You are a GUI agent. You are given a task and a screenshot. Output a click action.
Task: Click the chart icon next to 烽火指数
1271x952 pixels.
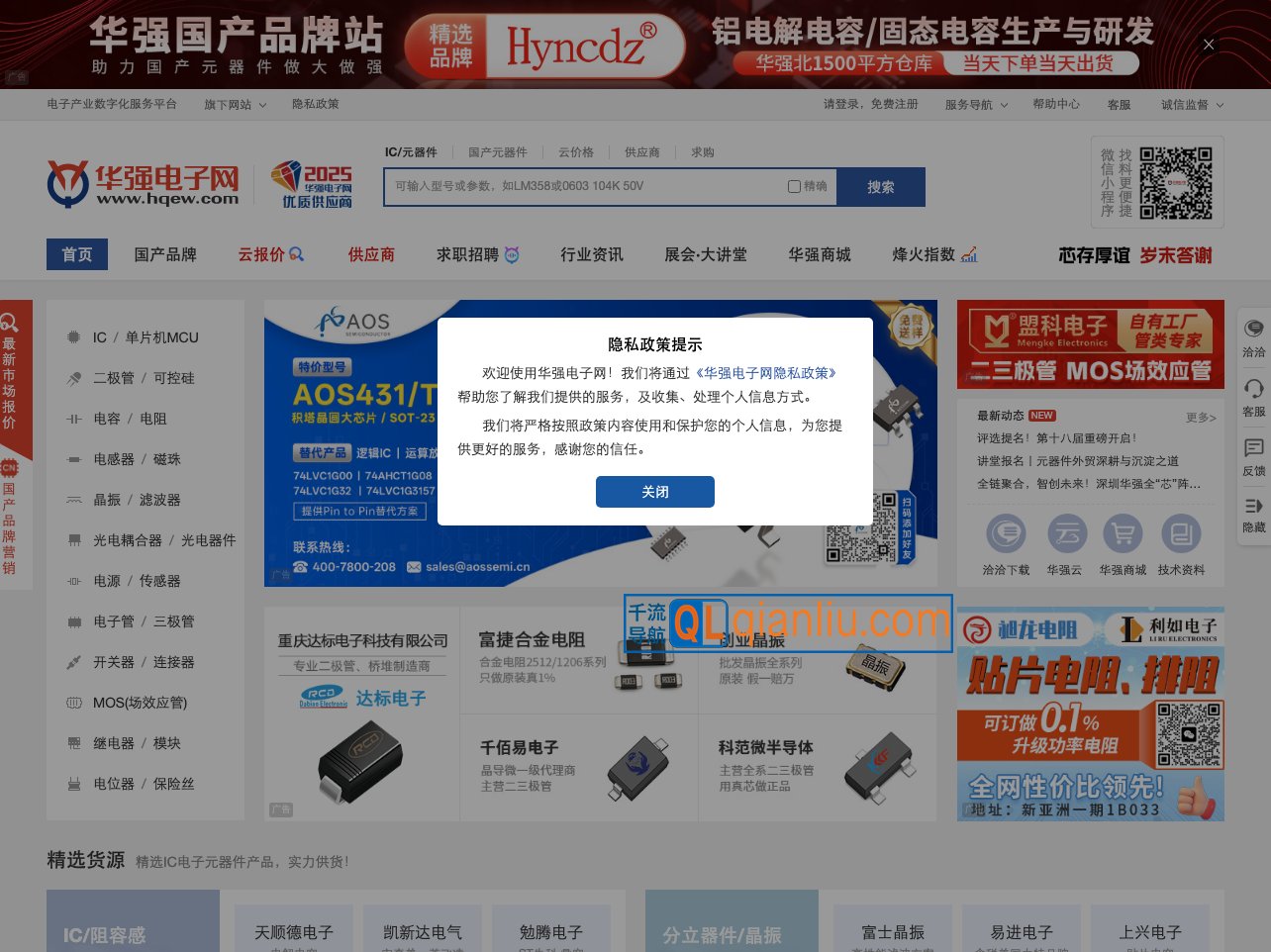968,254
